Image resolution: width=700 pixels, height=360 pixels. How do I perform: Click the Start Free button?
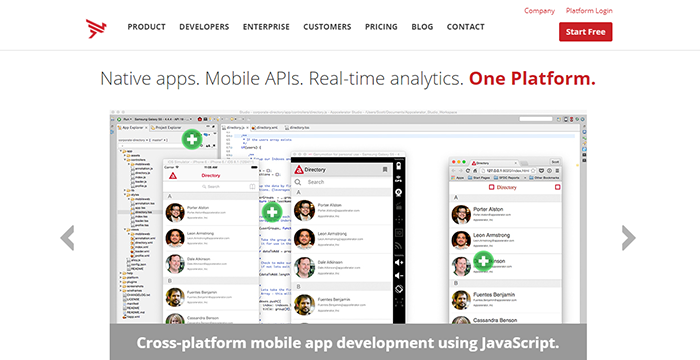coord(586,32)
